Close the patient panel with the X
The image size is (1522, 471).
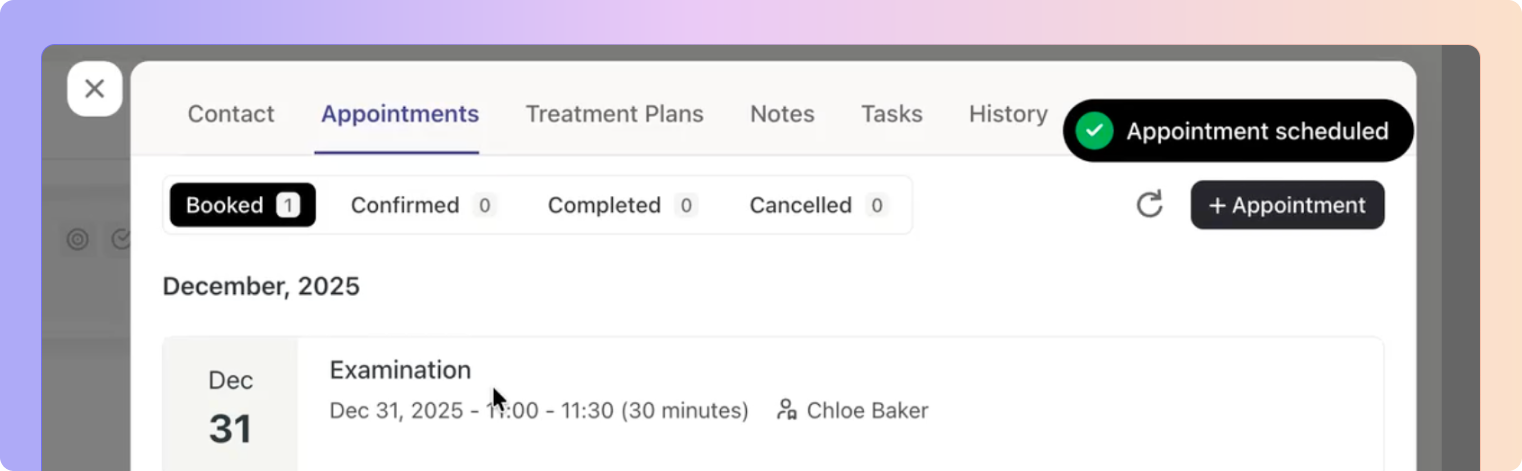click(95, 89)
